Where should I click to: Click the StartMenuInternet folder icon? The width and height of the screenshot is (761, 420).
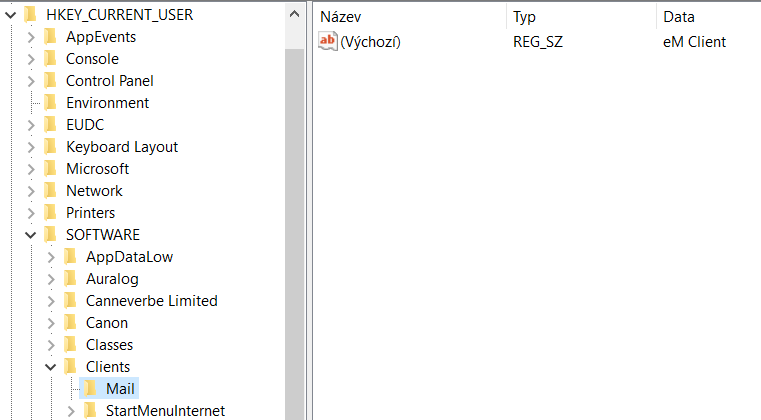[89, 411]
